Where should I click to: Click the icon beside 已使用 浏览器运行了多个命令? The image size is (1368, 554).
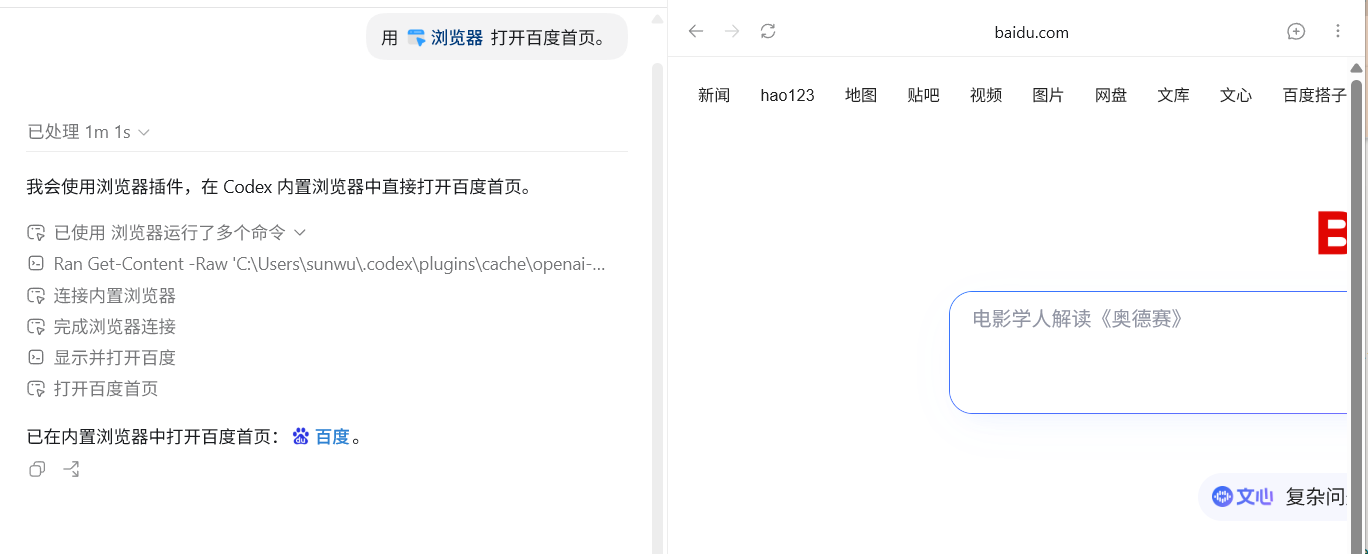pyautogui.click(x=36, y=232)
